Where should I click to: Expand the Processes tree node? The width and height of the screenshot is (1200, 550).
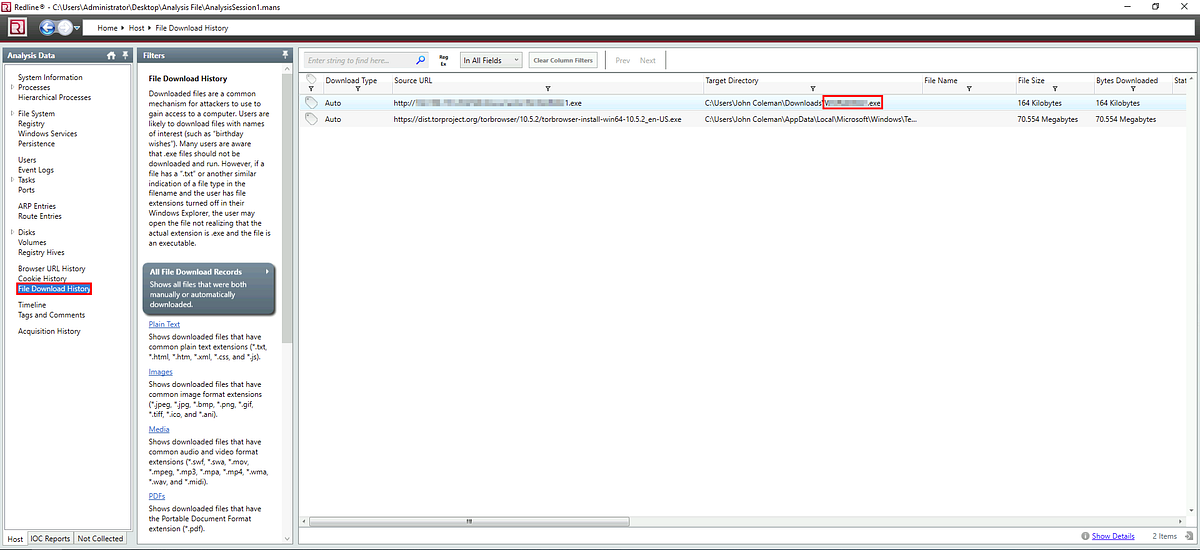12,87
